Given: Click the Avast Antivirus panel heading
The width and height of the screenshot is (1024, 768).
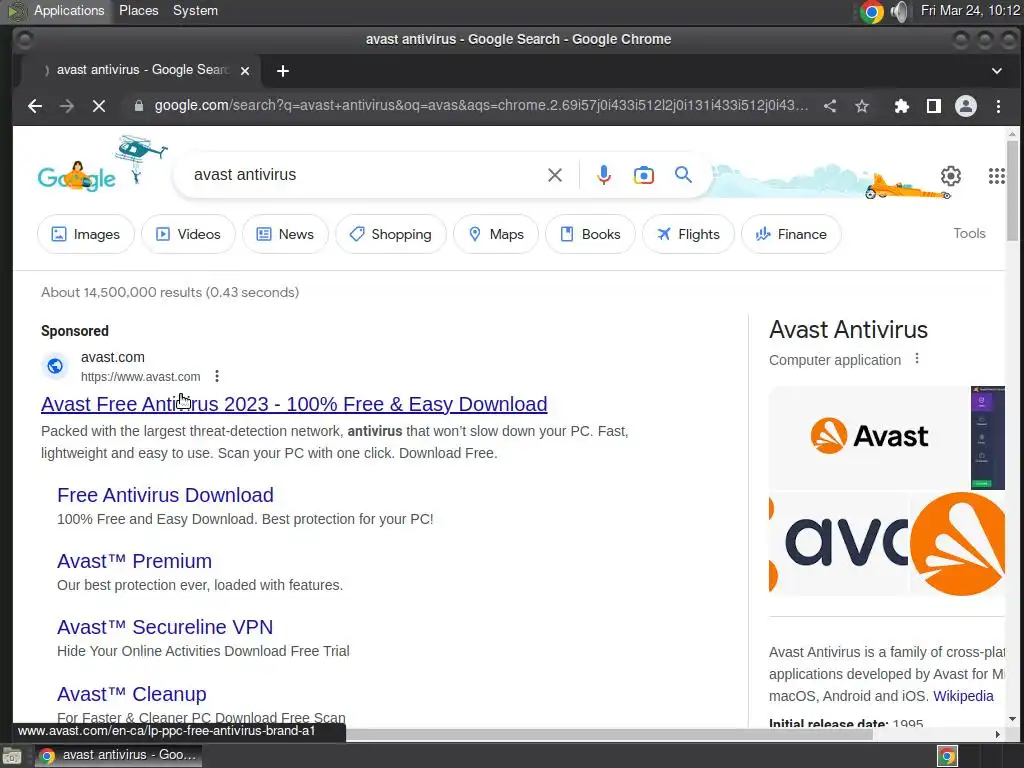Looking at the screenshot, I should [x=848, y=330].
